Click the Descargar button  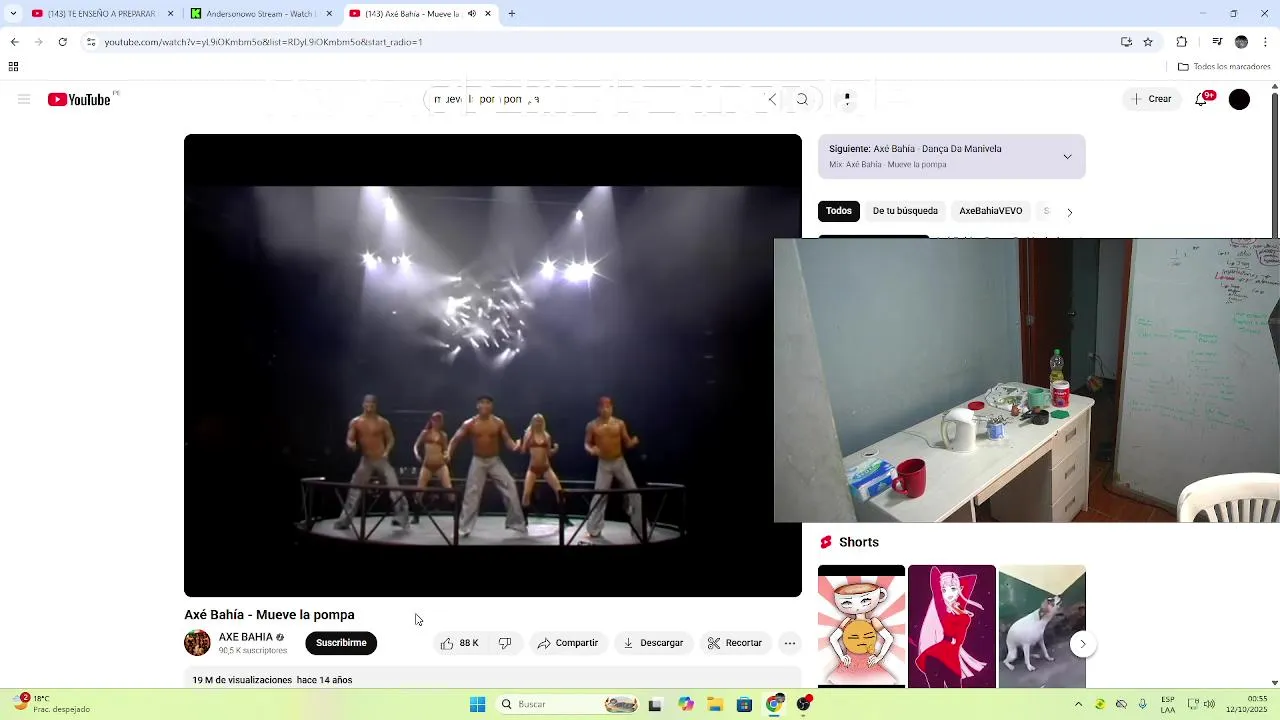point(653,643)
